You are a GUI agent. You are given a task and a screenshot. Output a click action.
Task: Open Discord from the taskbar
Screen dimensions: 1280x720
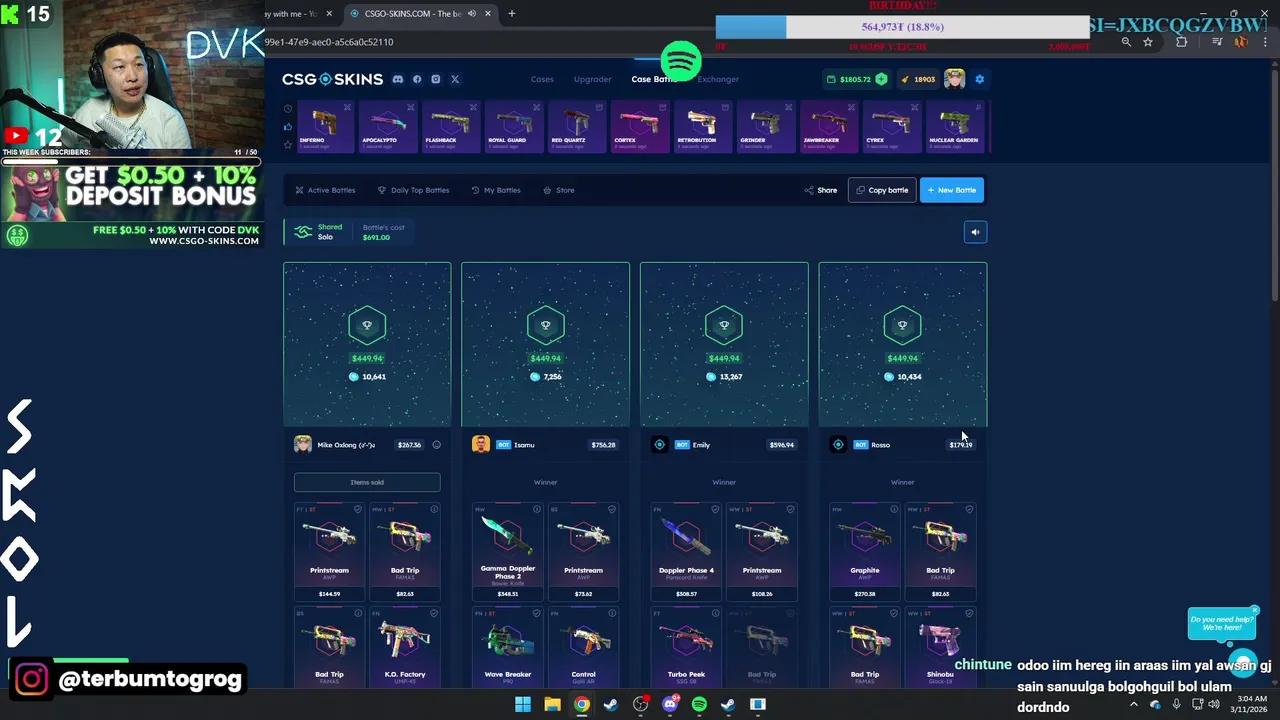pos(670,704)
